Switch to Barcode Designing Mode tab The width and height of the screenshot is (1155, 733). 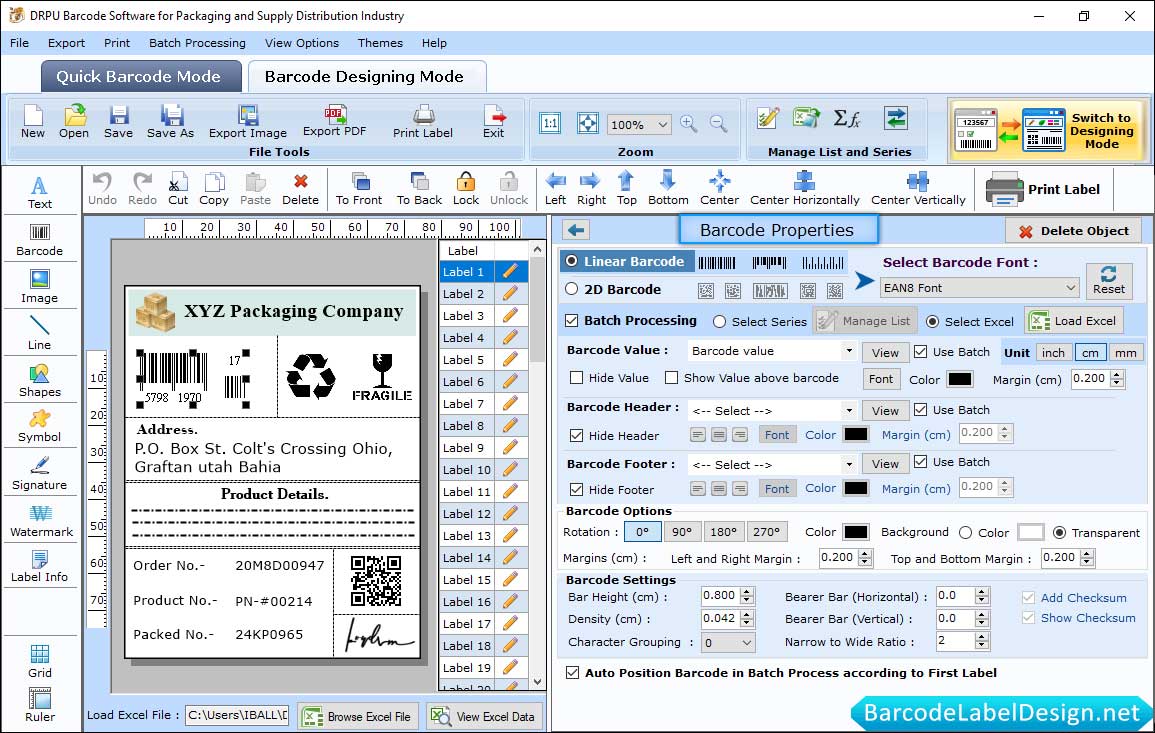click(365, 77)
